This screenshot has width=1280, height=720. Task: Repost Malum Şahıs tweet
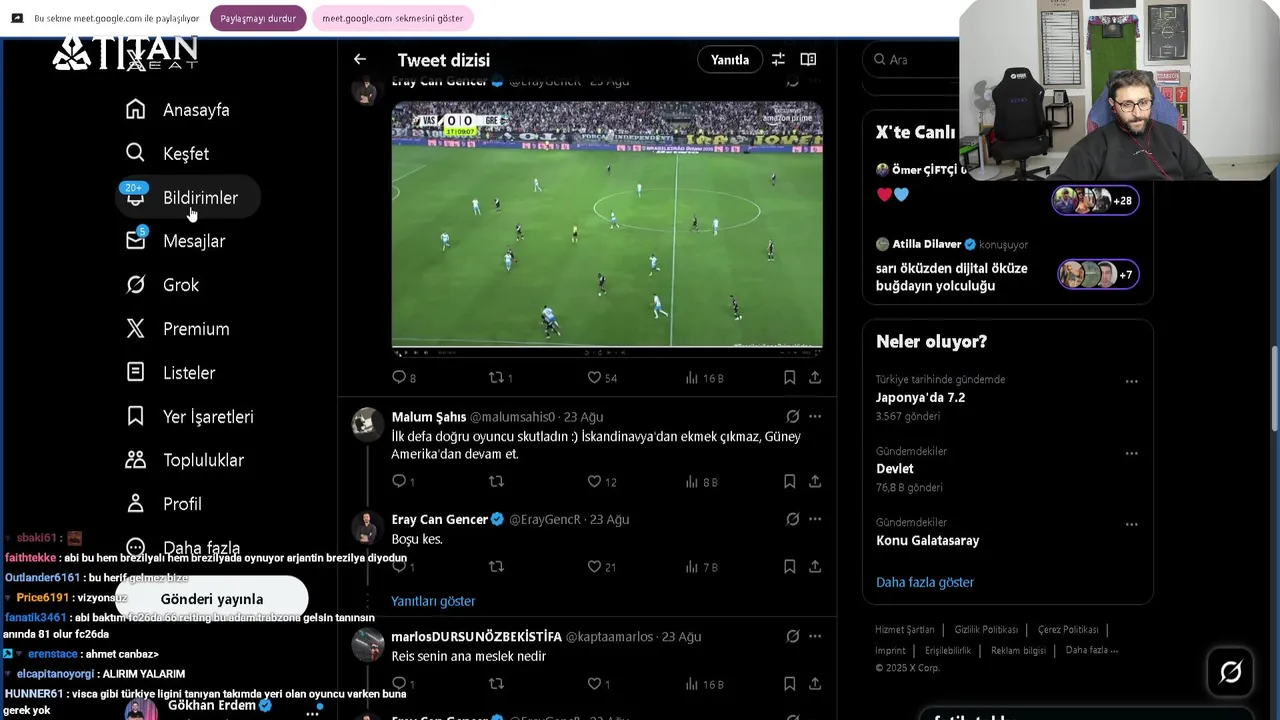(x=496, y=482)
